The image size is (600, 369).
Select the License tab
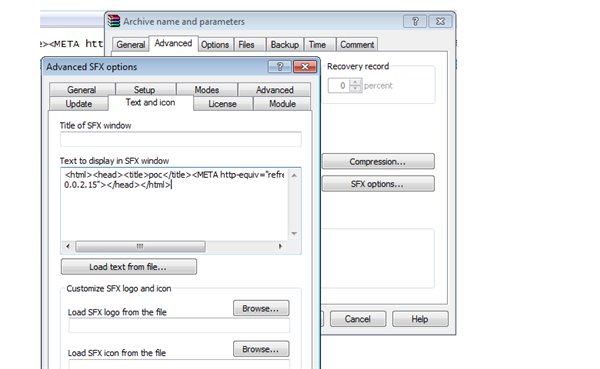click(222, 104)
